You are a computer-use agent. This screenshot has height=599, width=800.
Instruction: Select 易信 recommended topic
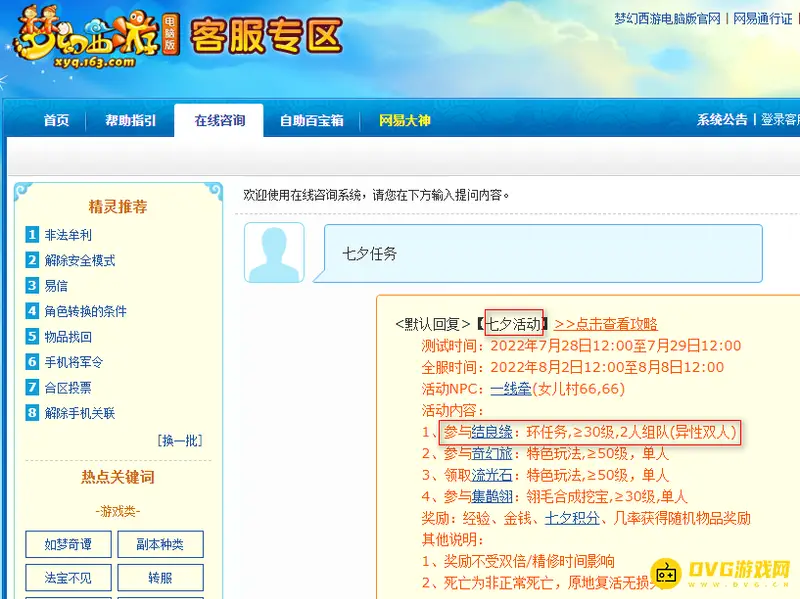(x=56, y=286)
